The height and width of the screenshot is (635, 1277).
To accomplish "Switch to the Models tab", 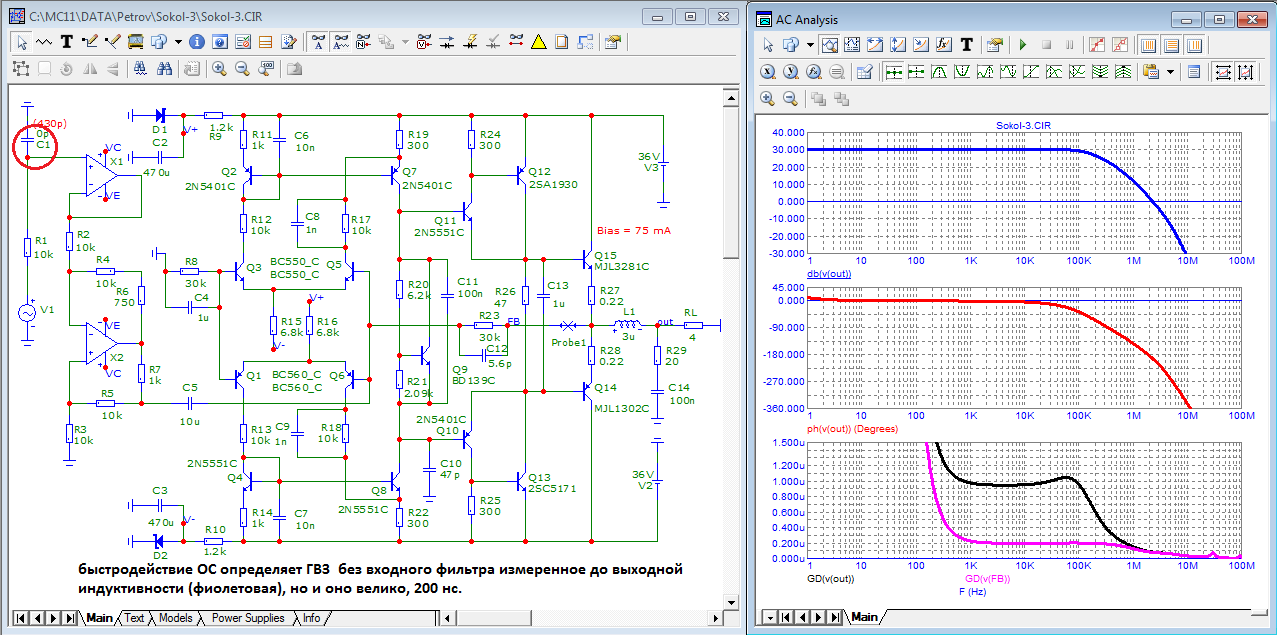I will point(176,618).
